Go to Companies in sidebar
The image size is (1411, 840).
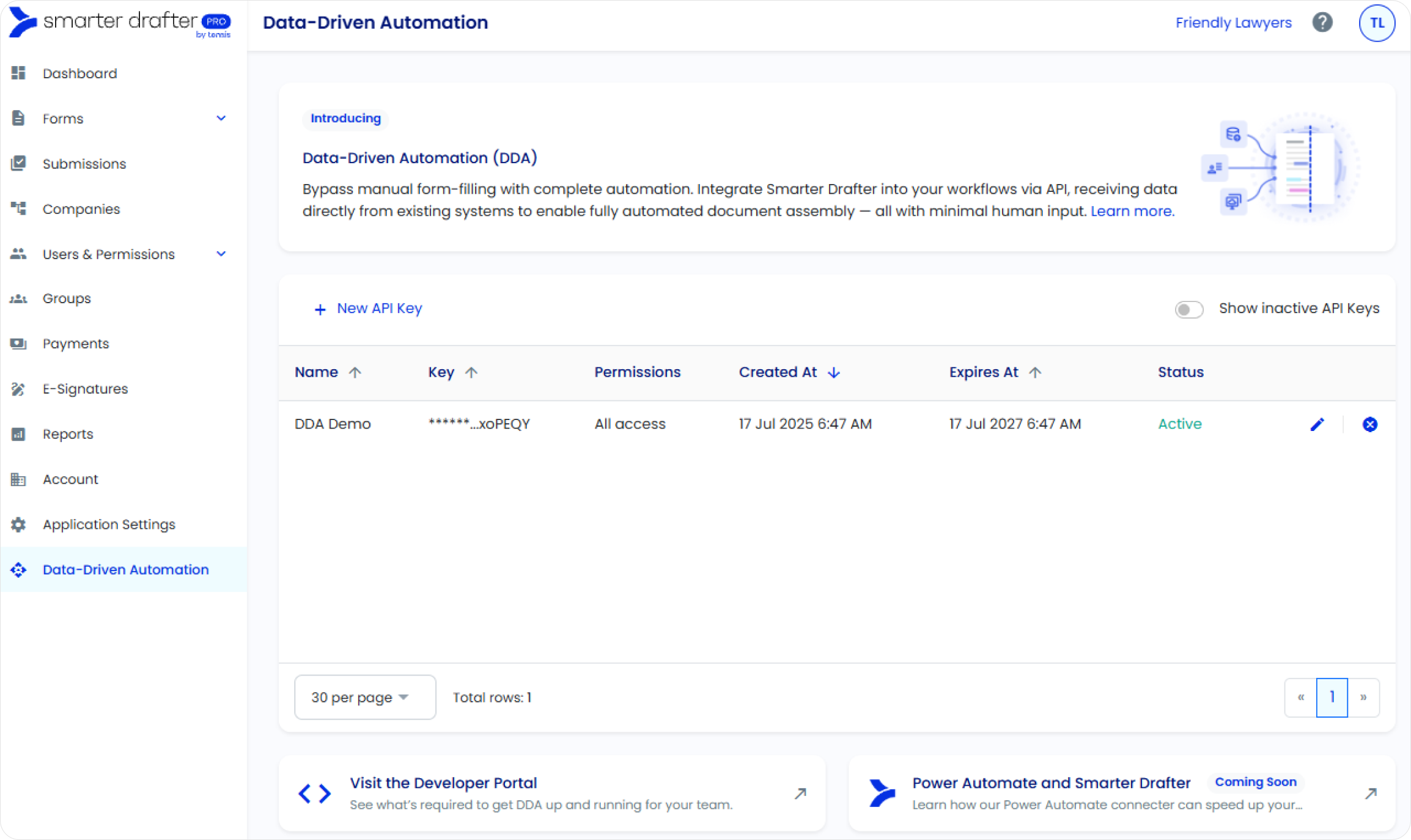pos(123,209)
